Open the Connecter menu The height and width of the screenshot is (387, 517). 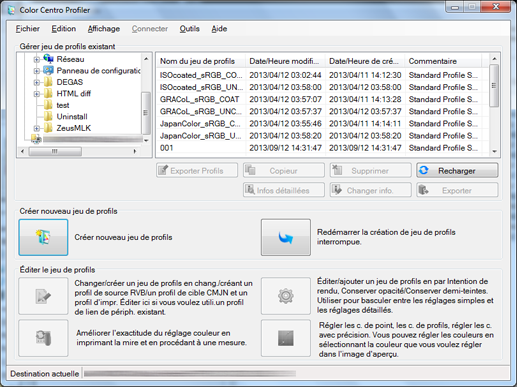pyautogui.click(x=150, y=29)
